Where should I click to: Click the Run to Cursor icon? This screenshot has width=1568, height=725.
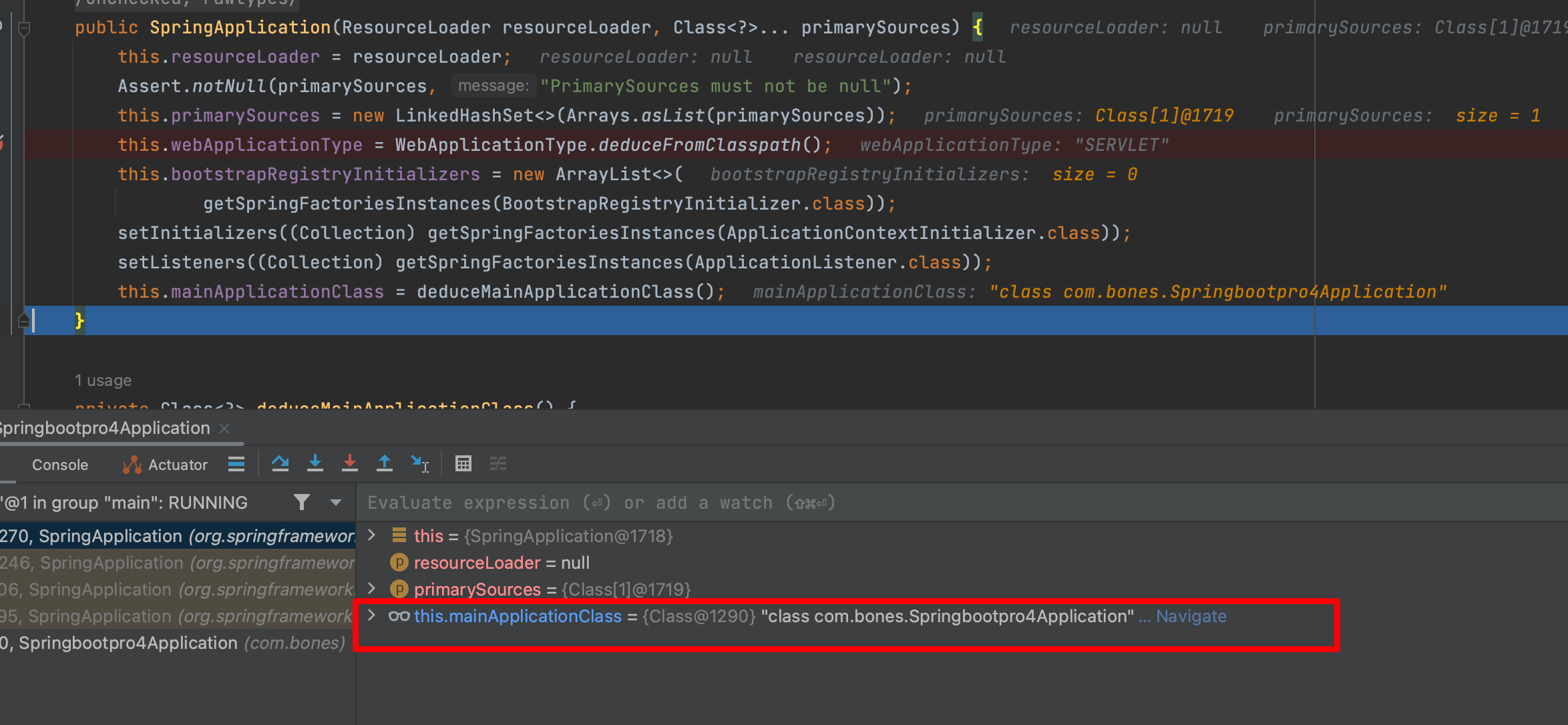[419, 463]
